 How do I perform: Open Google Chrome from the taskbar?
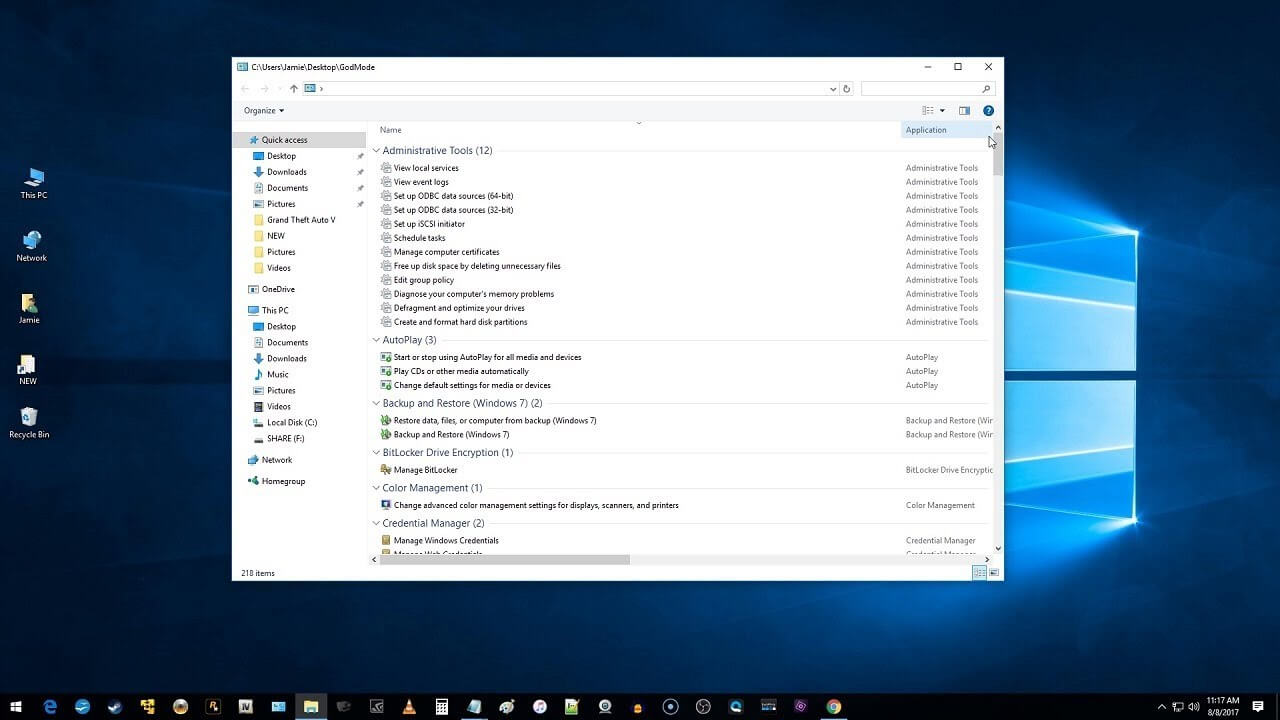pyautogui.click(x=833, y=706)
